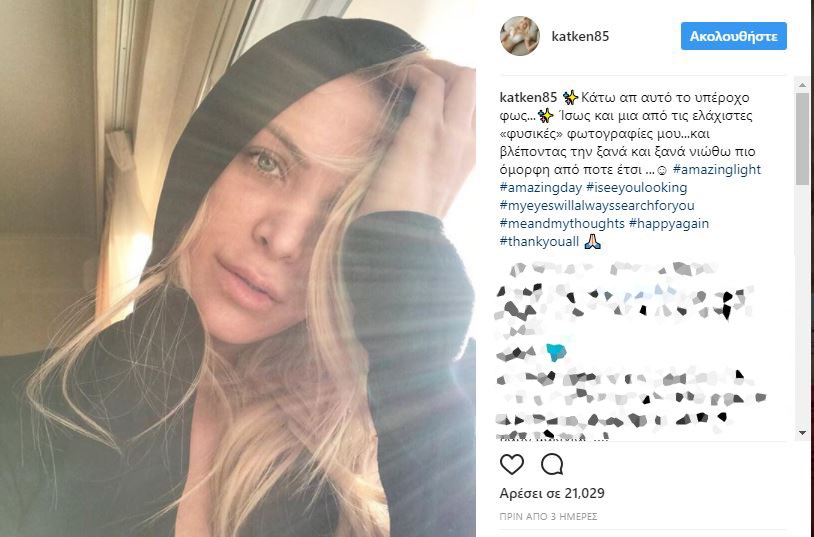Click the heart like icon
Screen dimensions: 814x537
click(x=511, y=464)
